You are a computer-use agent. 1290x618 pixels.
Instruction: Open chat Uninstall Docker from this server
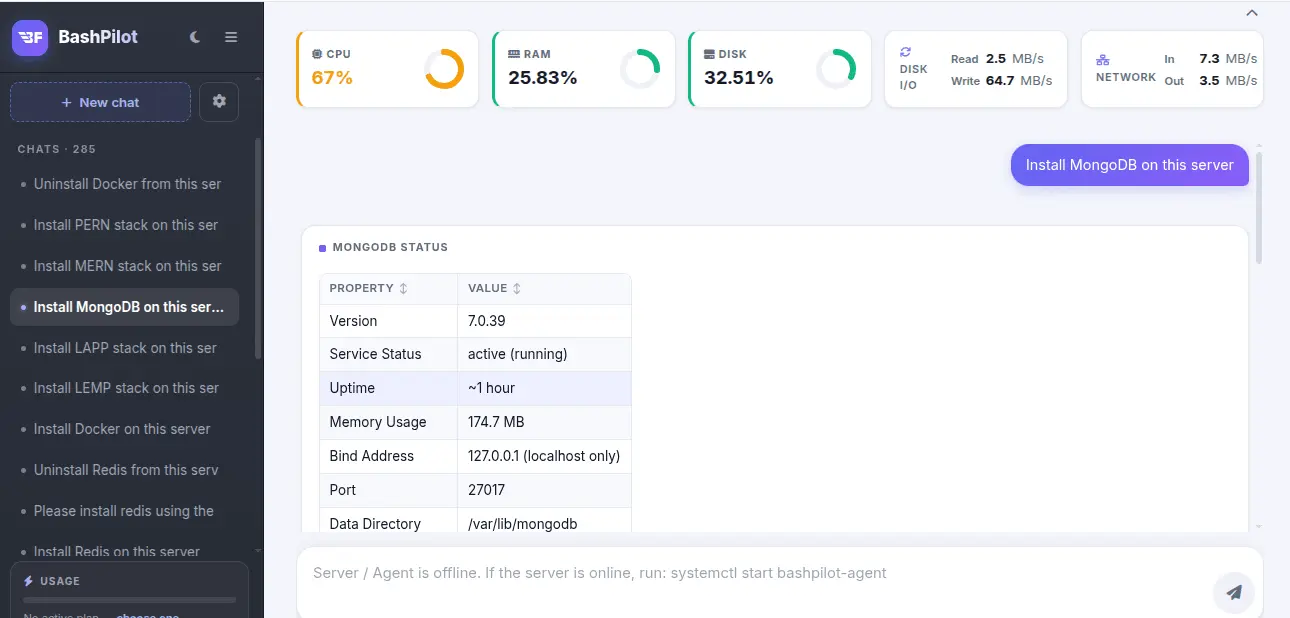tap(124, 184)
